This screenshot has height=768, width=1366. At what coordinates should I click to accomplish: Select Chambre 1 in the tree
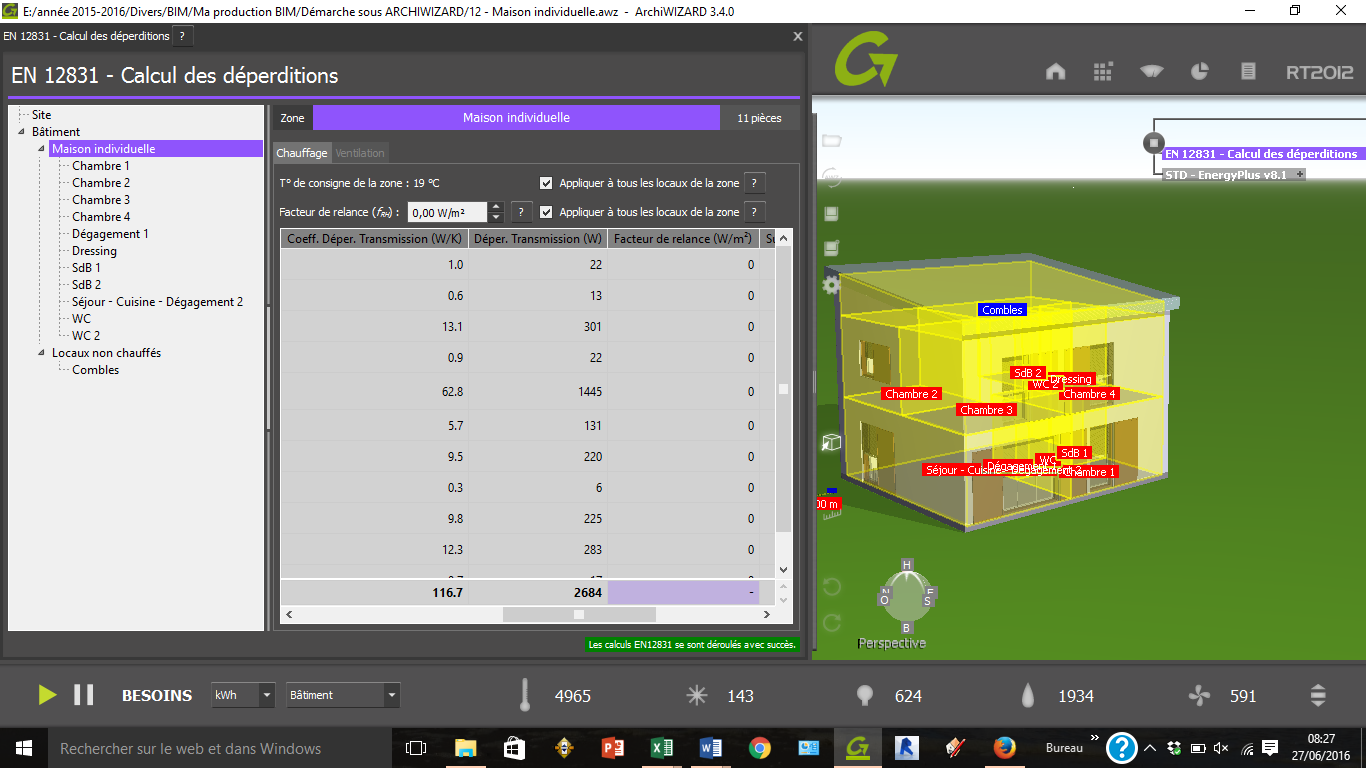[100, 166]
